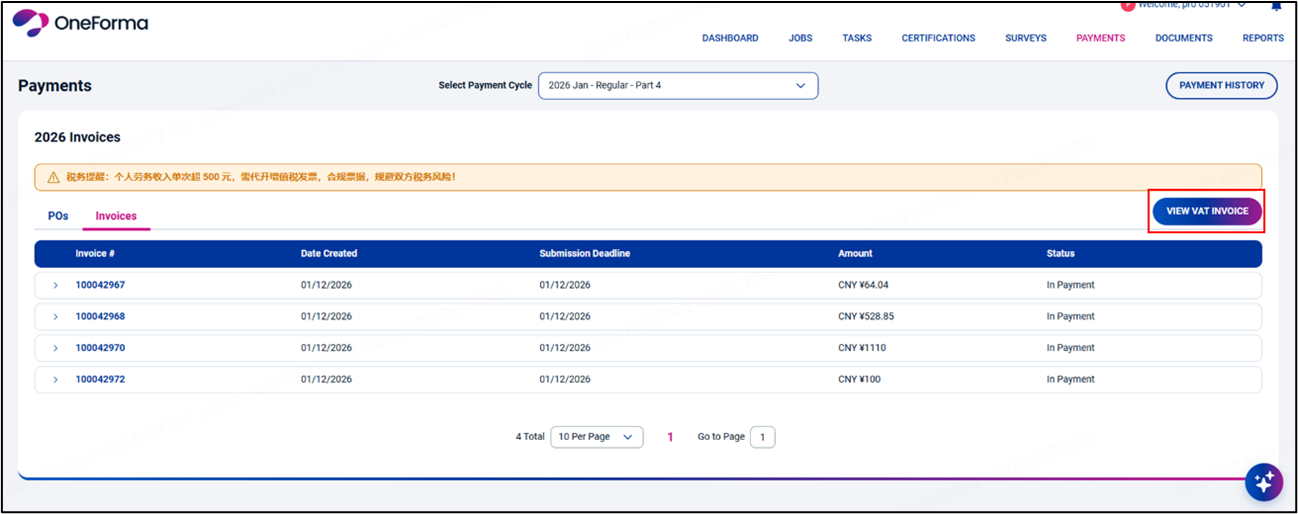Expand invoice 100042967 row
1298x514 pixels.
[x=55, y=285]
